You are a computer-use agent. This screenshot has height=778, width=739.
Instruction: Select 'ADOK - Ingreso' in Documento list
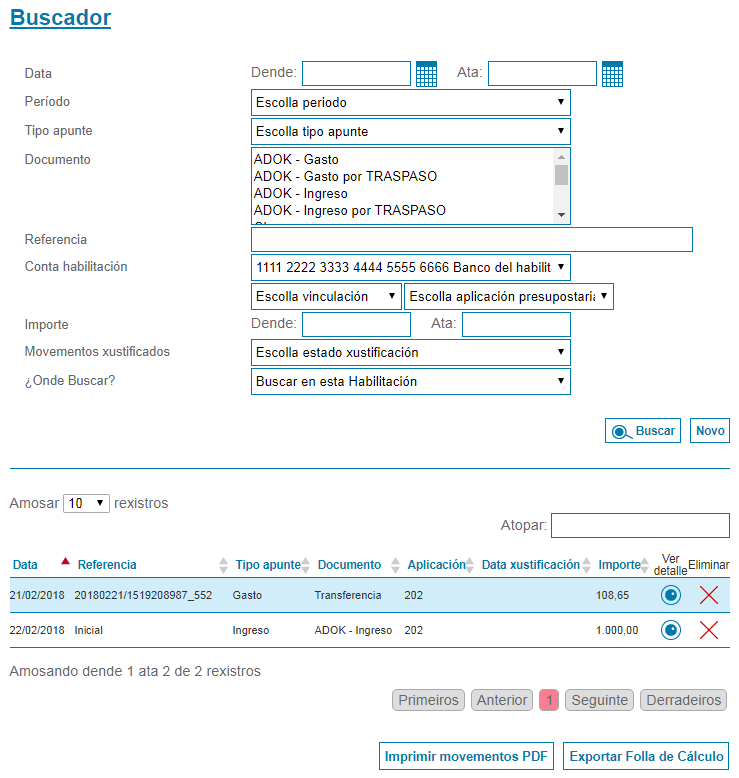(301, 194)
